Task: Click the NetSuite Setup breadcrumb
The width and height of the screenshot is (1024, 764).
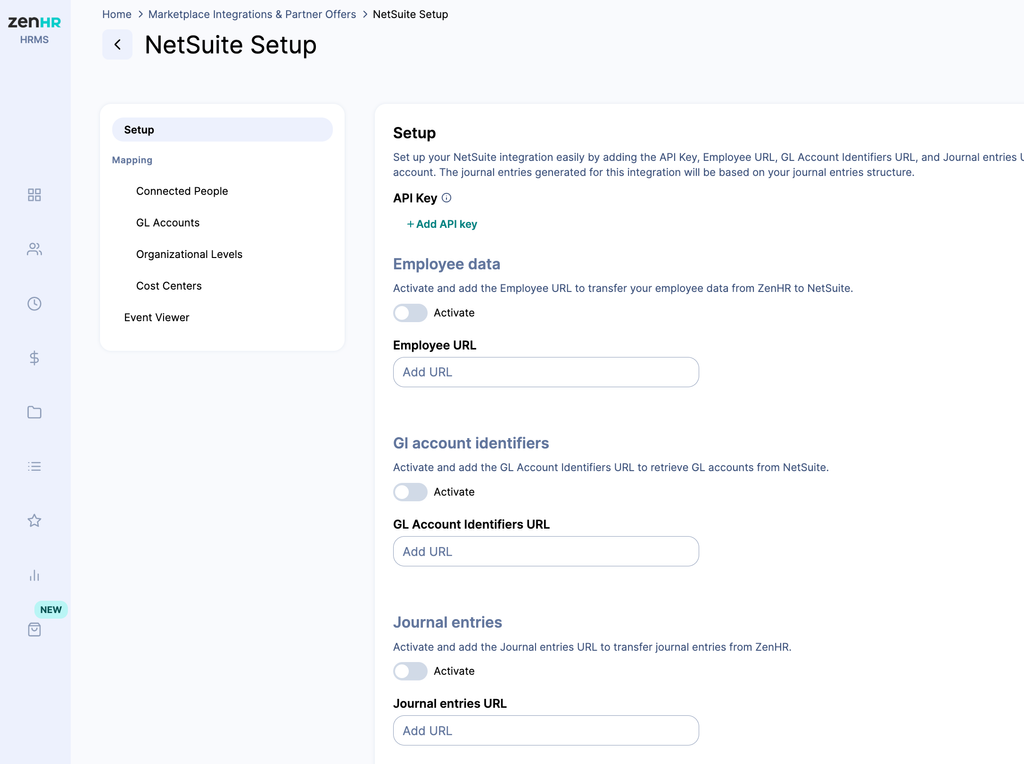Action: point(411,14)
